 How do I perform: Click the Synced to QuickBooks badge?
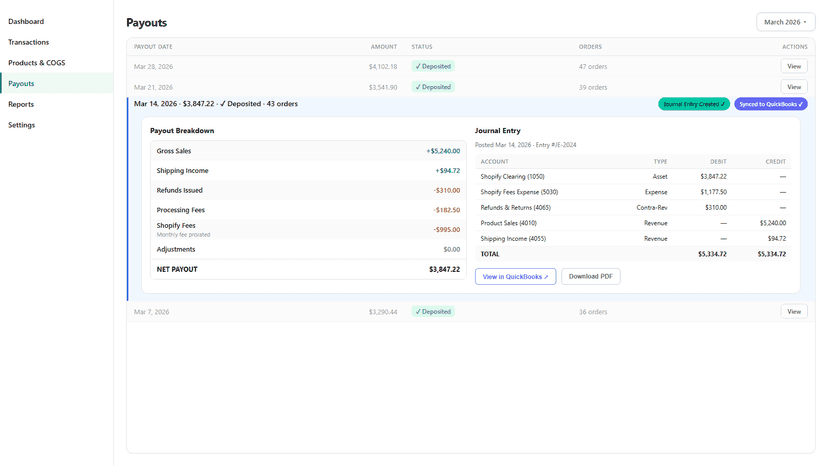click(770, 104)
